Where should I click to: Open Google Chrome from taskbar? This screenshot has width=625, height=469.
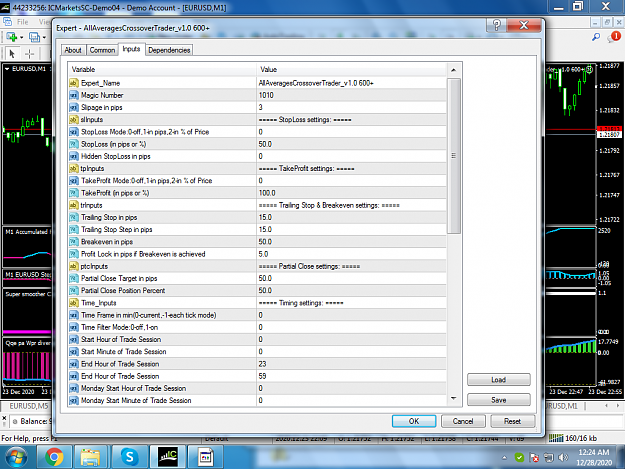point(54,457)
